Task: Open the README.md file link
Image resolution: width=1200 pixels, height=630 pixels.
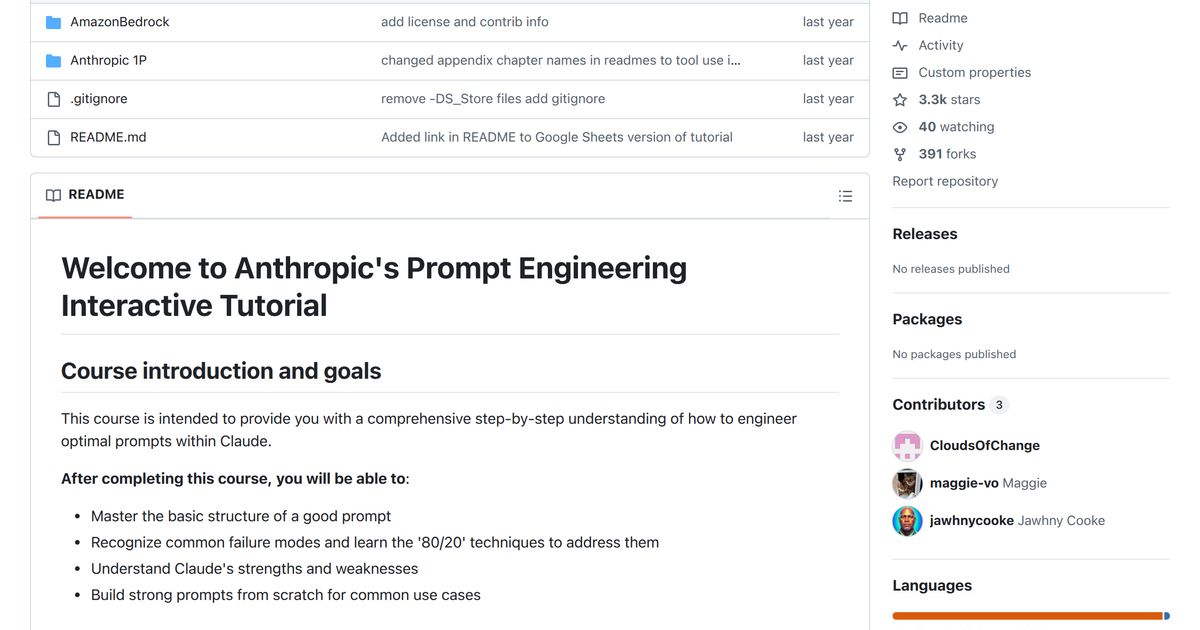Action: pos(108,137)
